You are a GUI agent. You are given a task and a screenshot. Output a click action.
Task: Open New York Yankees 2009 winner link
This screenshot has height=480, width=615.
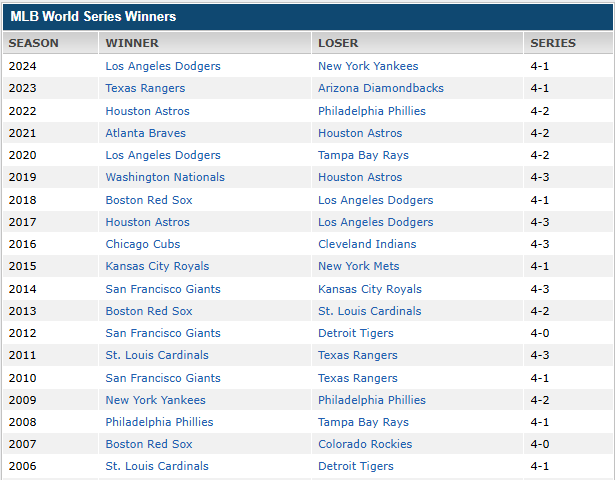point(155,400)
